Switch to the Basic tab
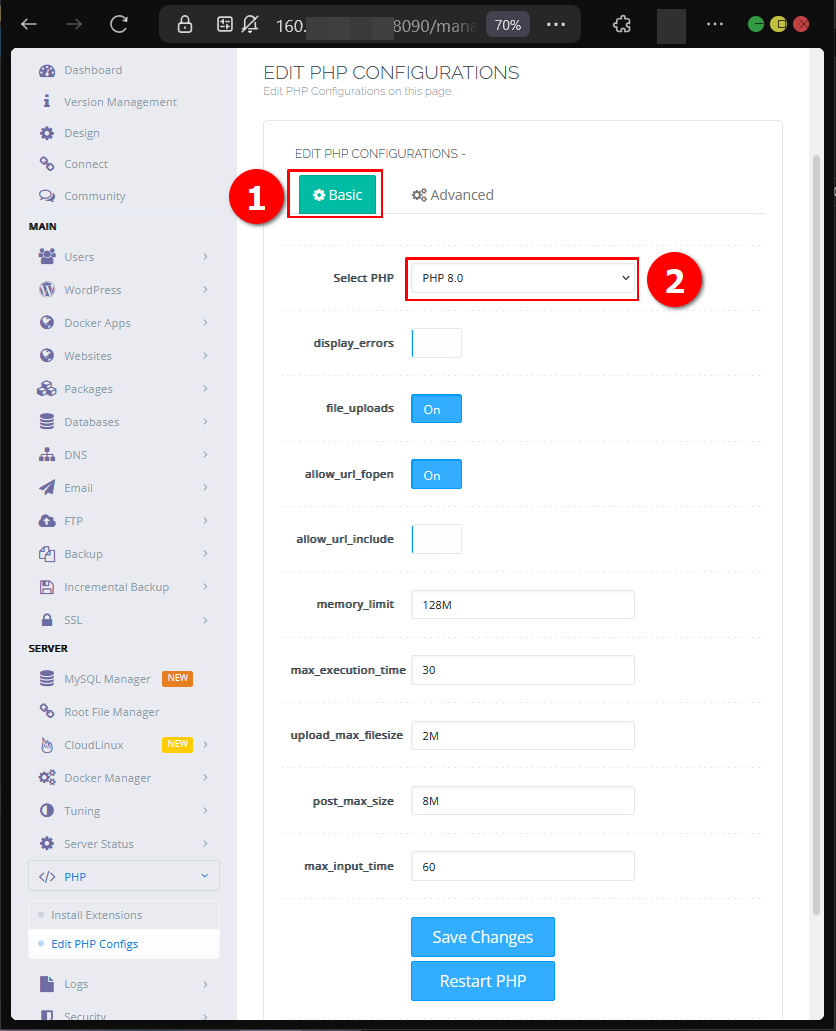Image resolution: width=836 pixels, height=1031 pixels. pos(337,195)
